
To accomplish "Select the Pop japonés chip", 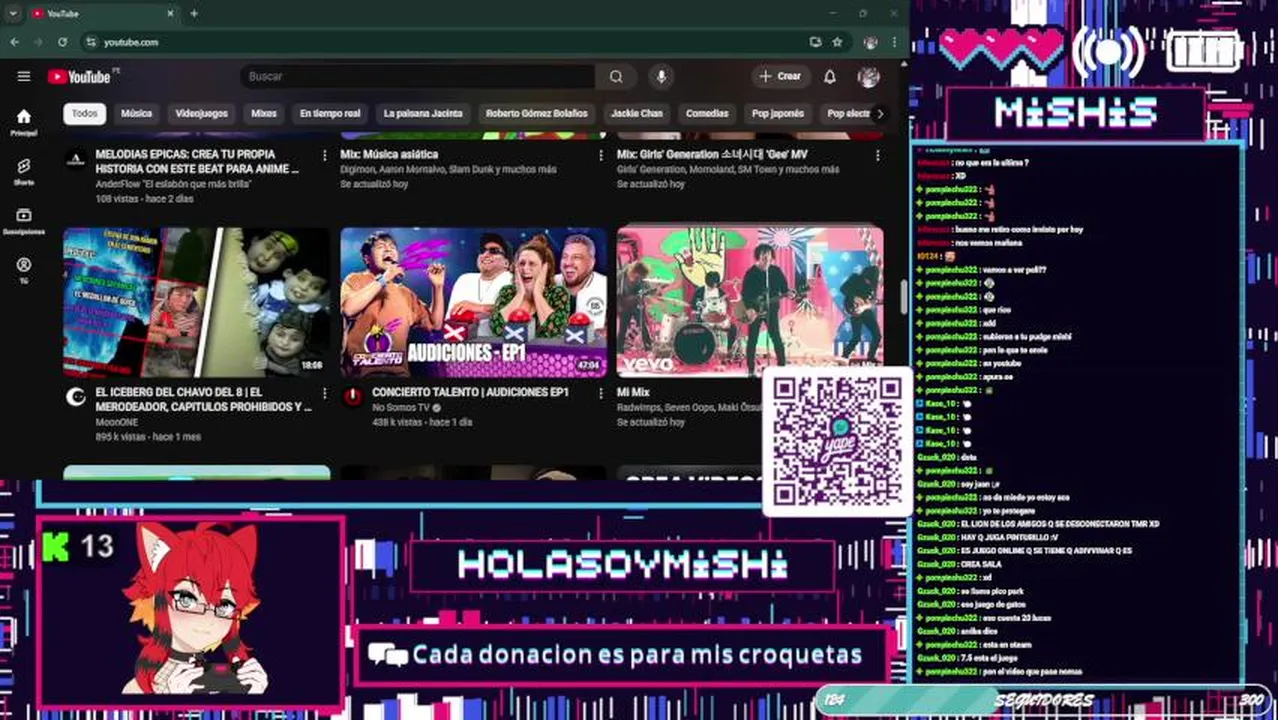I will [778, 113].
